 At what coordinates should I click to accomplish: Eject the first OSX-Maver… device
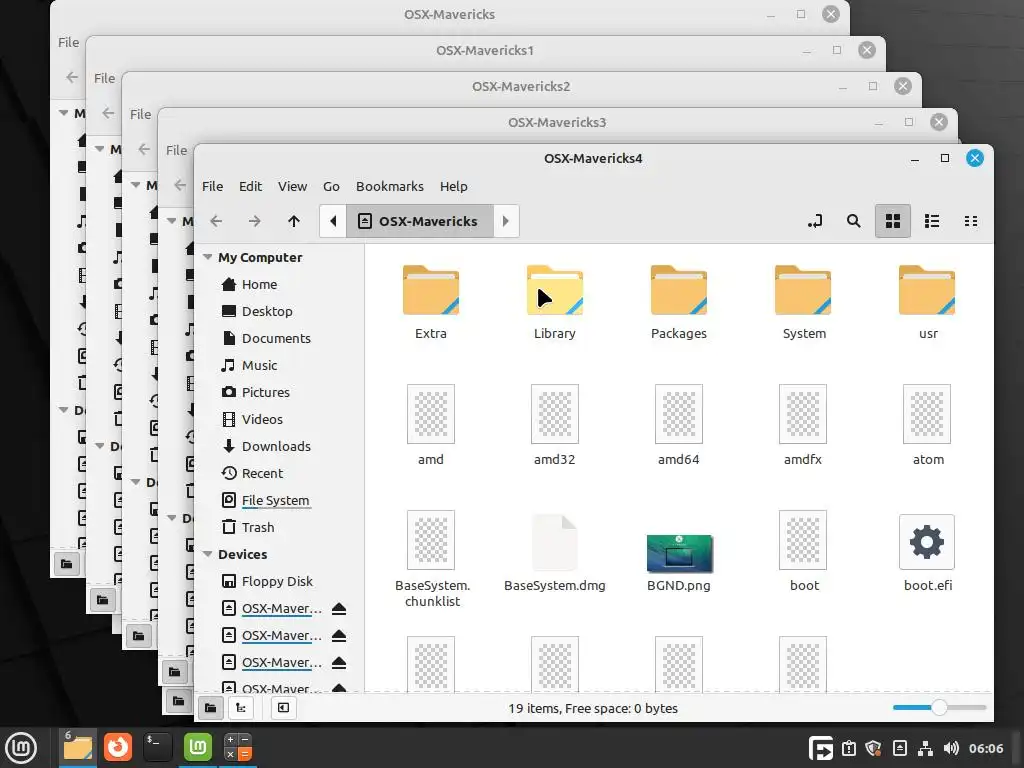point(338,609)
